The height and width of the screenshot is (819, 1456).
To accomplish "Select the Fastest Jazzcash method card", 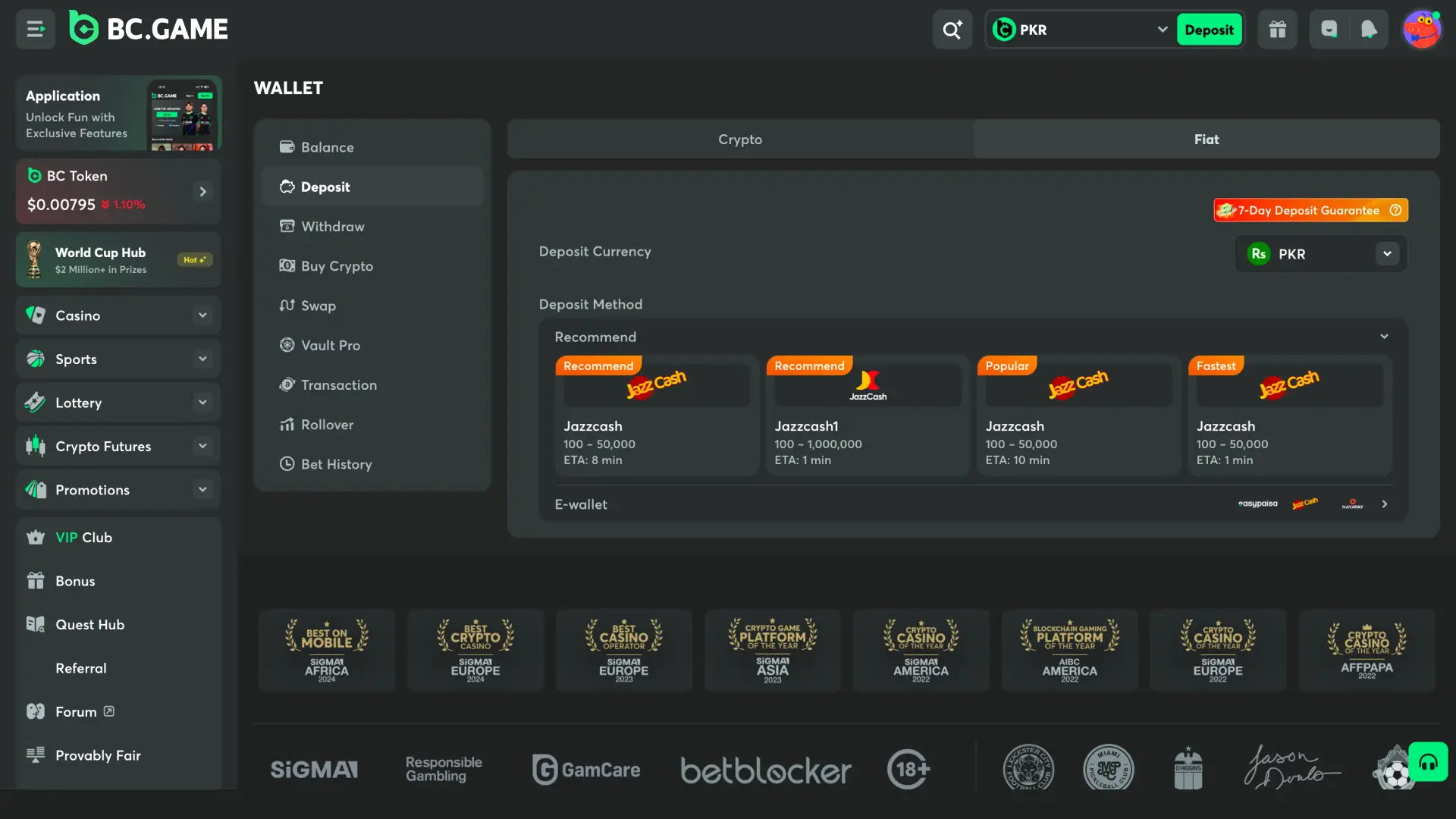I will pos(1289,416).
